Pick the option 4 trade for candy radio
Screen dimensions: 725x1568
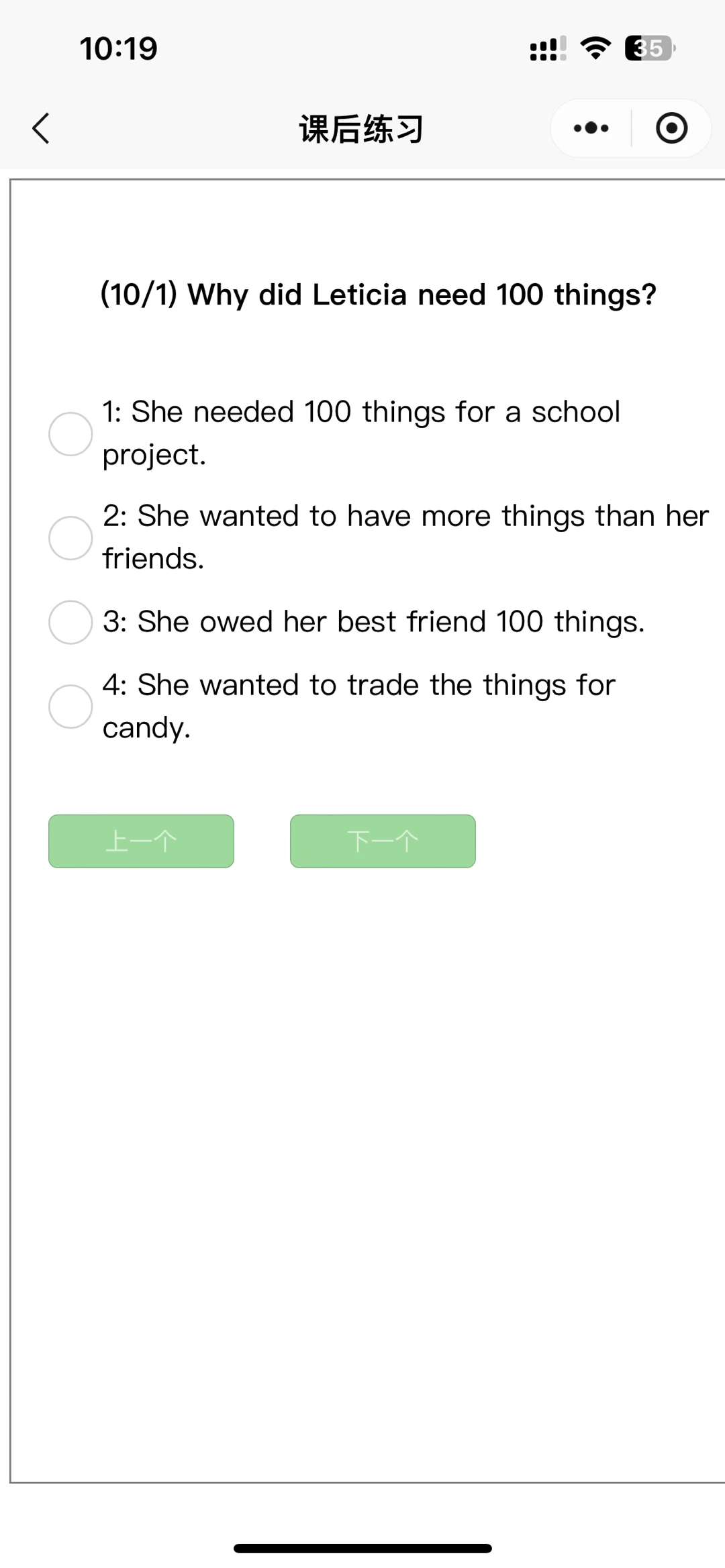click(70, 707)
